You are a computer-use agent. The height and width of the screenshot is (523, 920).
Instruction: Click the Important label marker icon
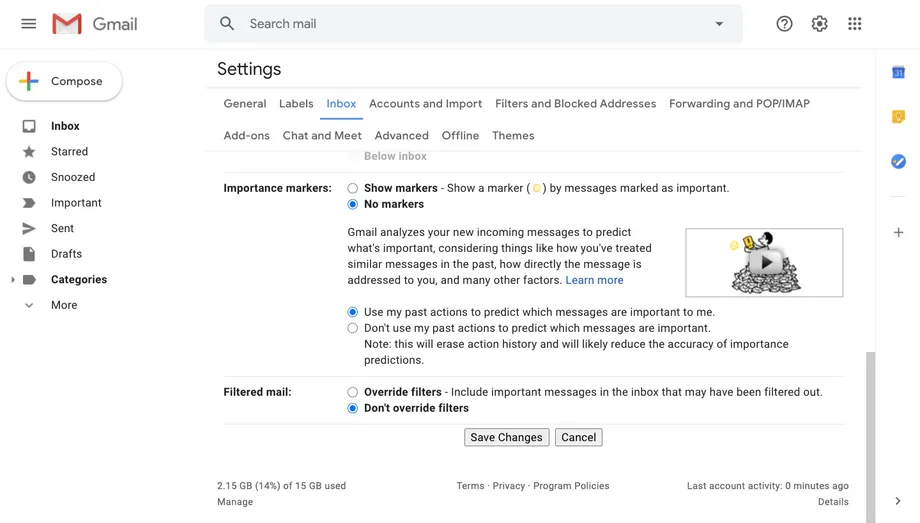click(29, 203)
